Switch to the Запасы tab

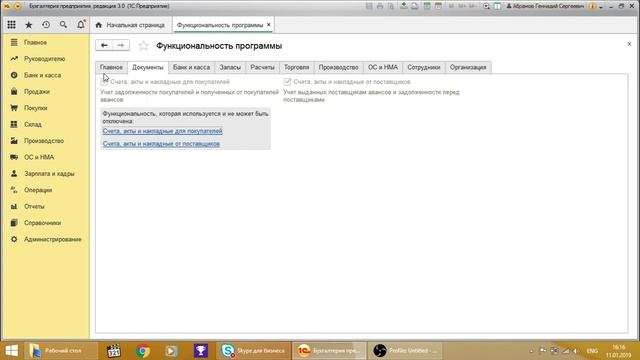[230, 67]
